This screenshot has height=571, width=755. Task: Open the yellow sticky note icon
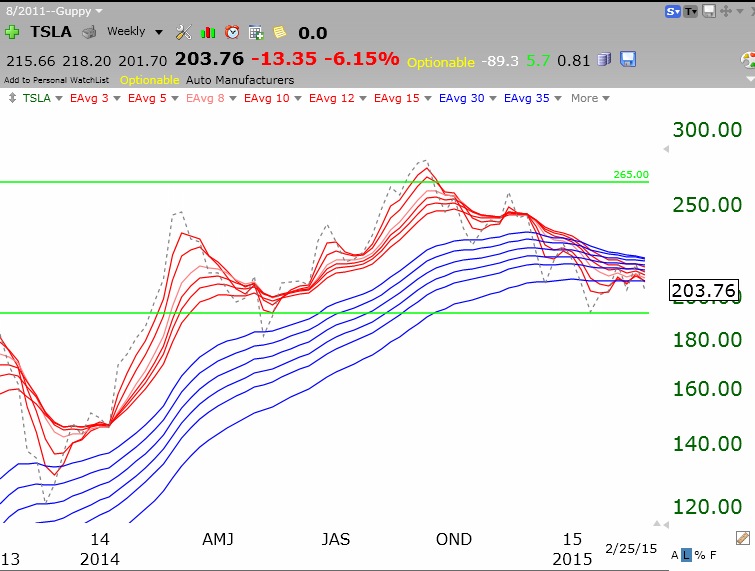click(280, 32)
